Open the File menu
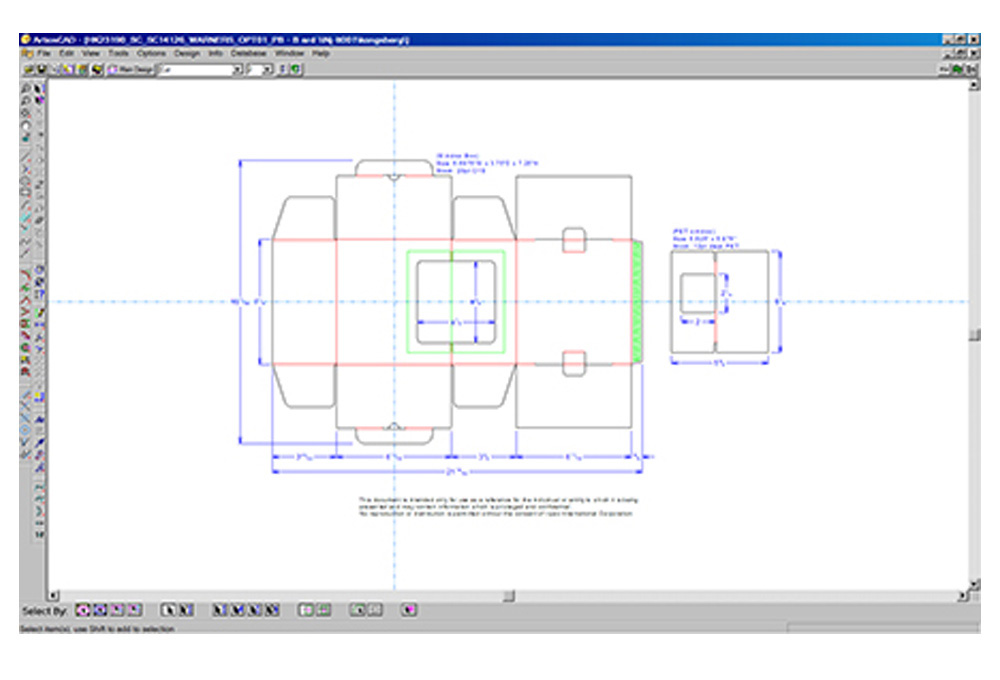This screenshot has height=680, width=1000. pyautogui.click(x=43, y=52)
